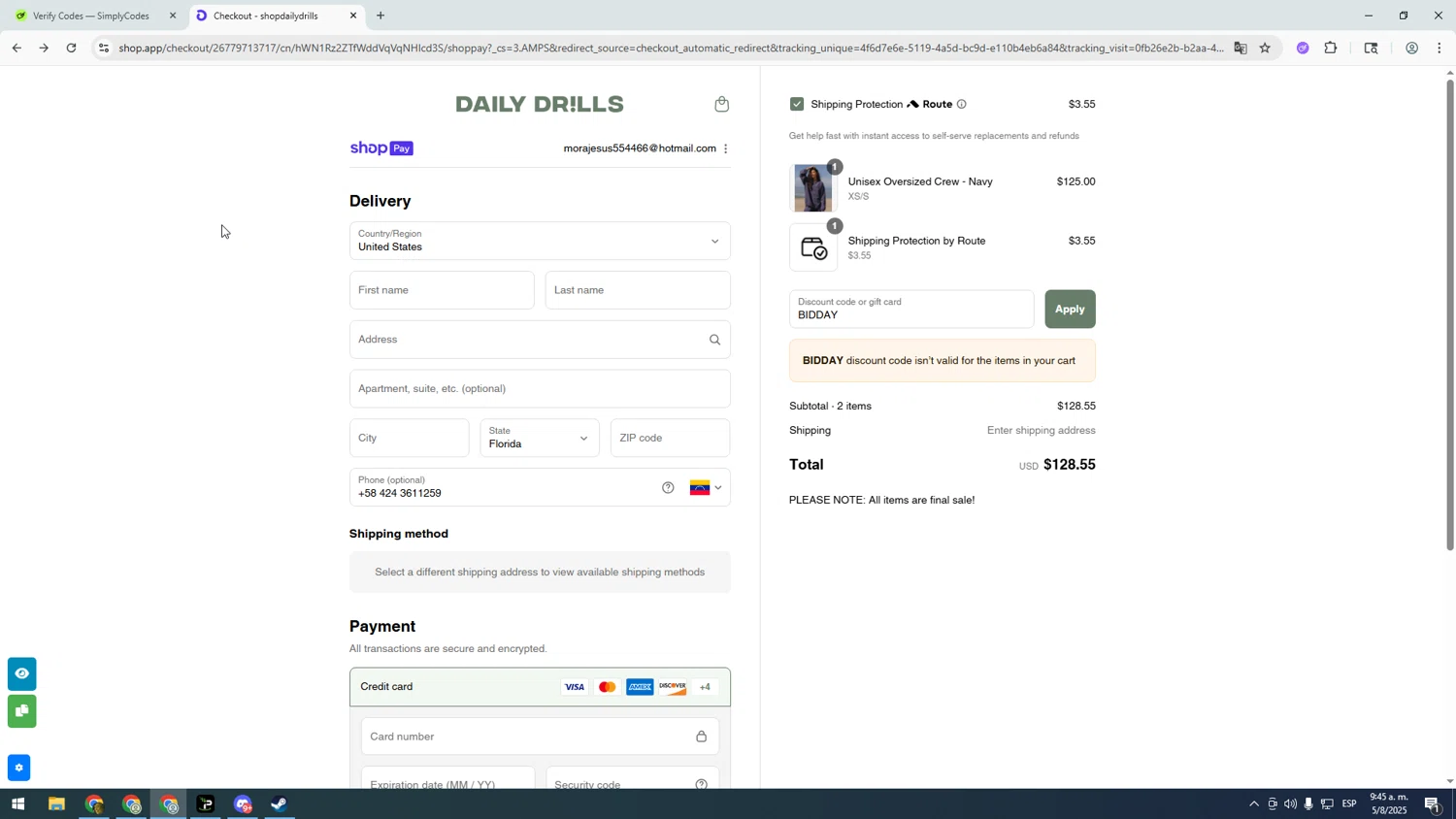The image size is (1456, 819).
Task: Apply the BIDDAY discount code
Action: point(1070,309)
